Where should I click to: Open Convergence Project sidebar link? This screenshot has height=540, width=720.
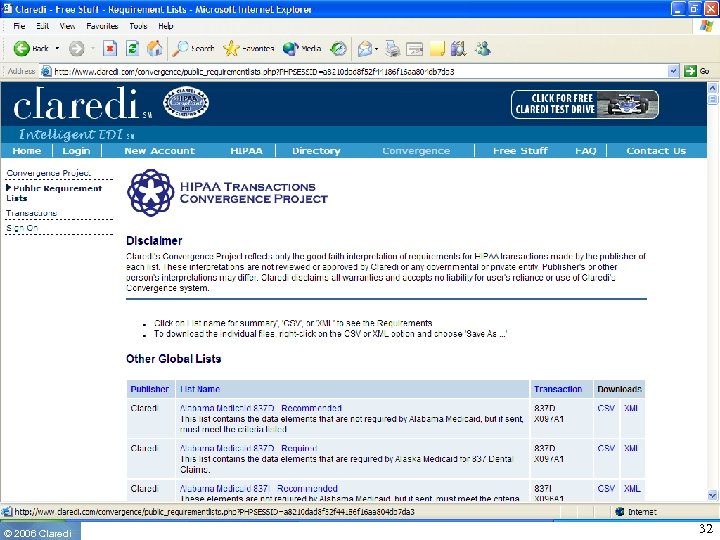pos(48,173)
